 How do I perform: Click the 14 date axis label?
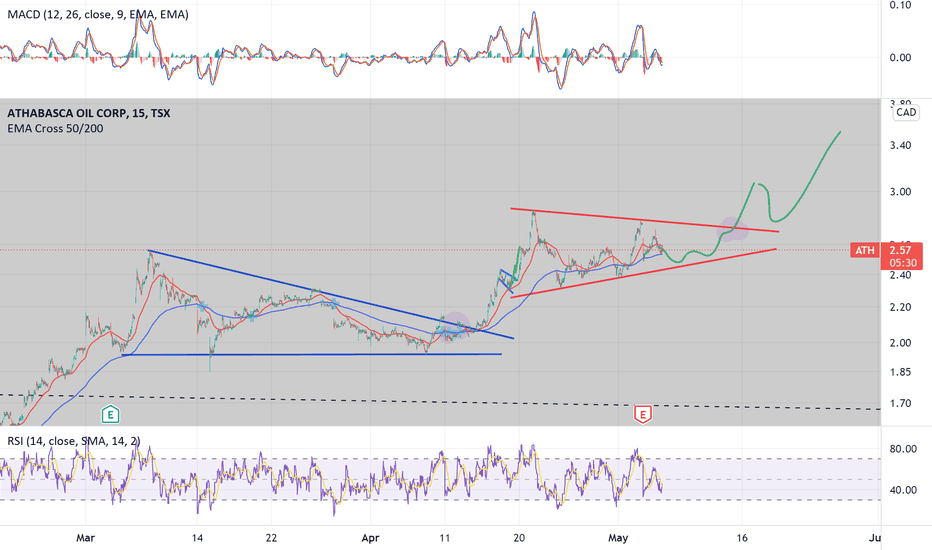pos(197,538)
